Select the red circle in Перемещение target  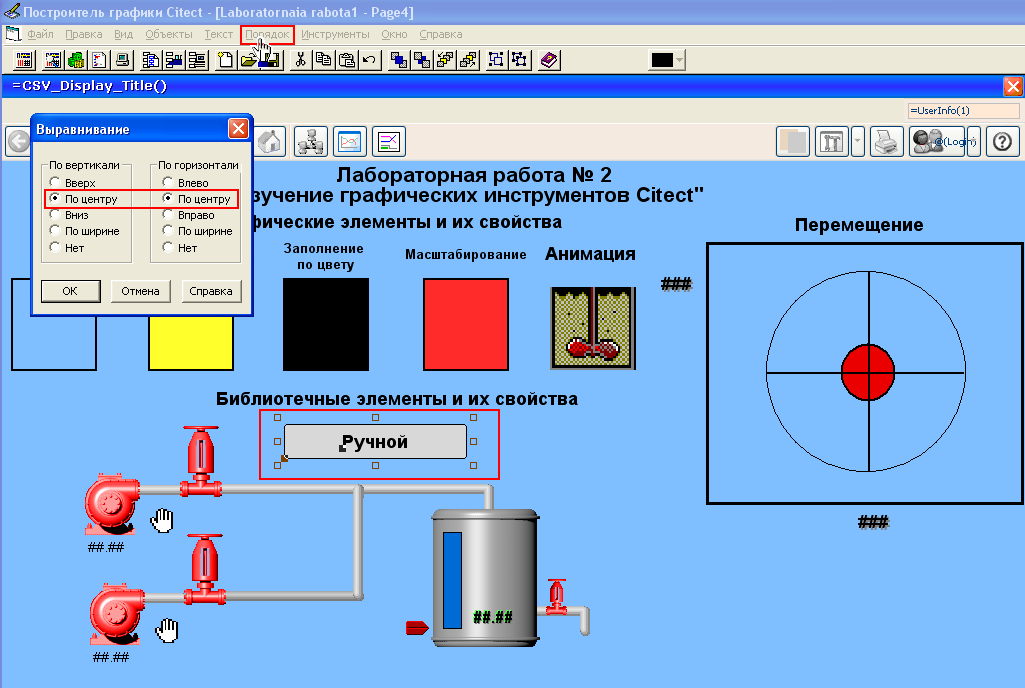pos(867,372)
